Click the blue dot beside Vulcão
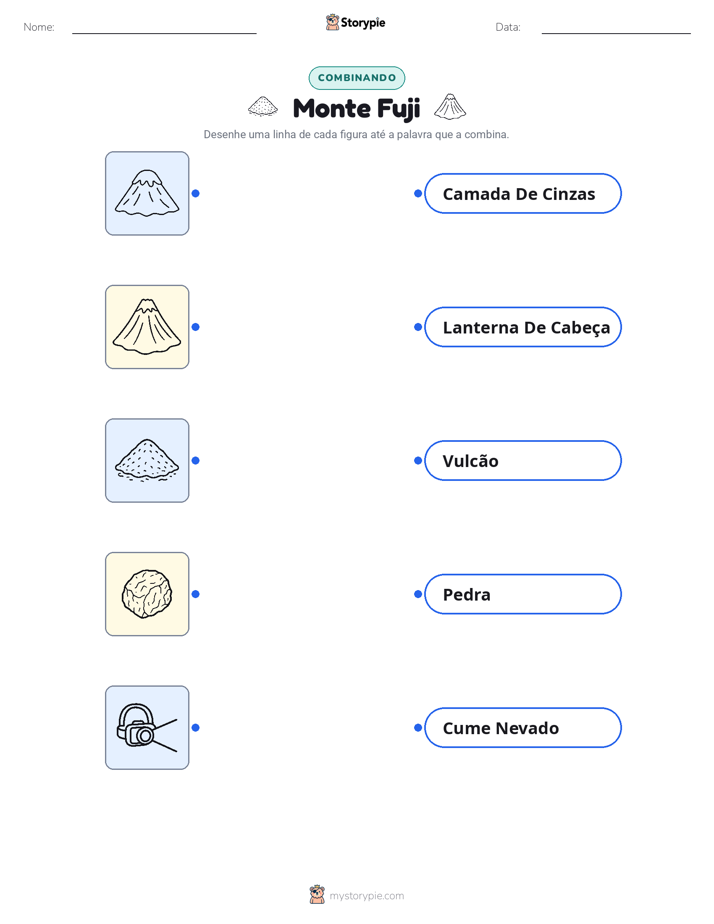Screen dimensions: 714x924 [x=418, y=460]
